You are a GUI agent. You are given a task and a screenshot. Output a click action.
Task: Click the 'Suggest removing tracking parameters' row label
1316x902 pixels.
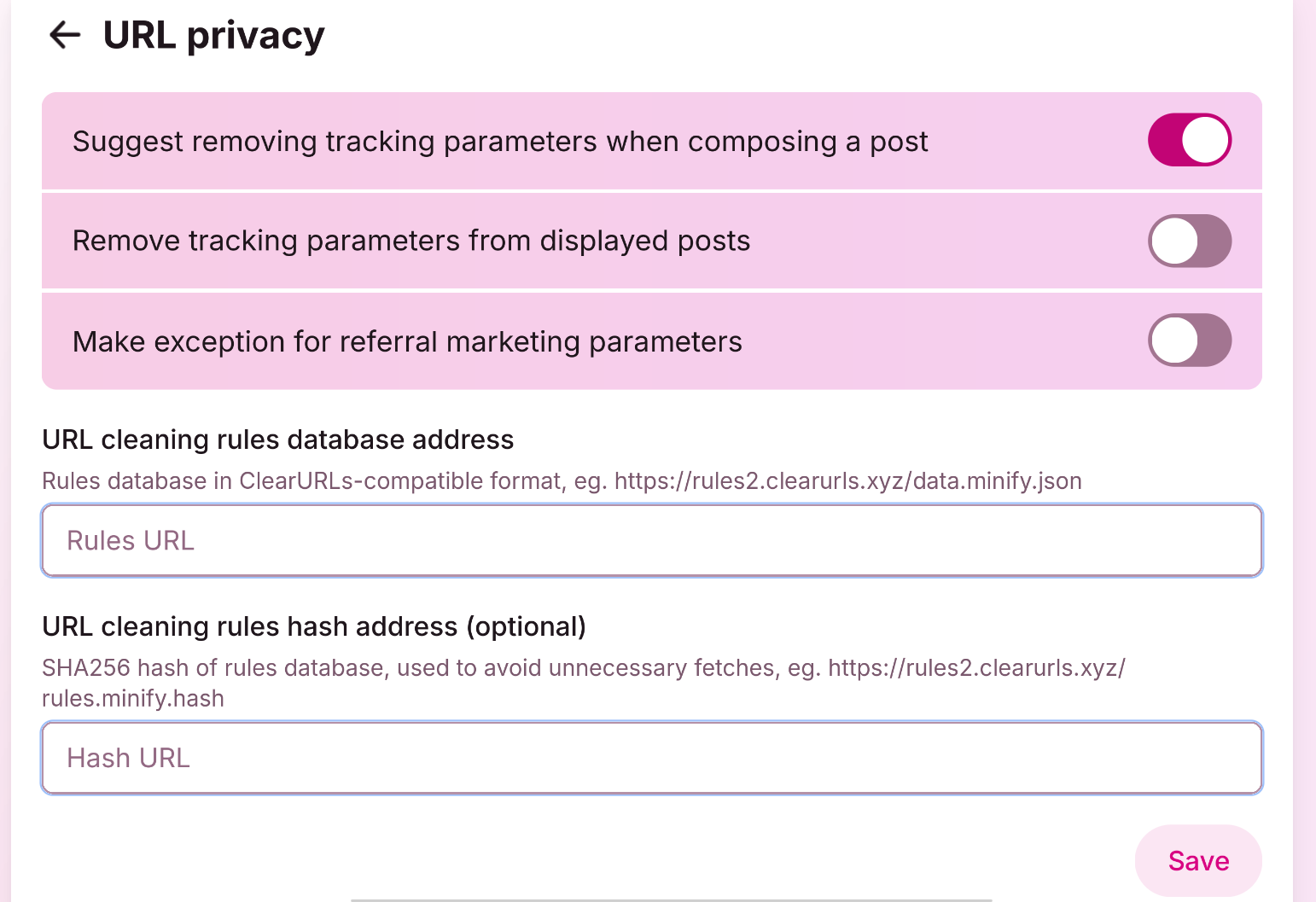coord(500,141)
